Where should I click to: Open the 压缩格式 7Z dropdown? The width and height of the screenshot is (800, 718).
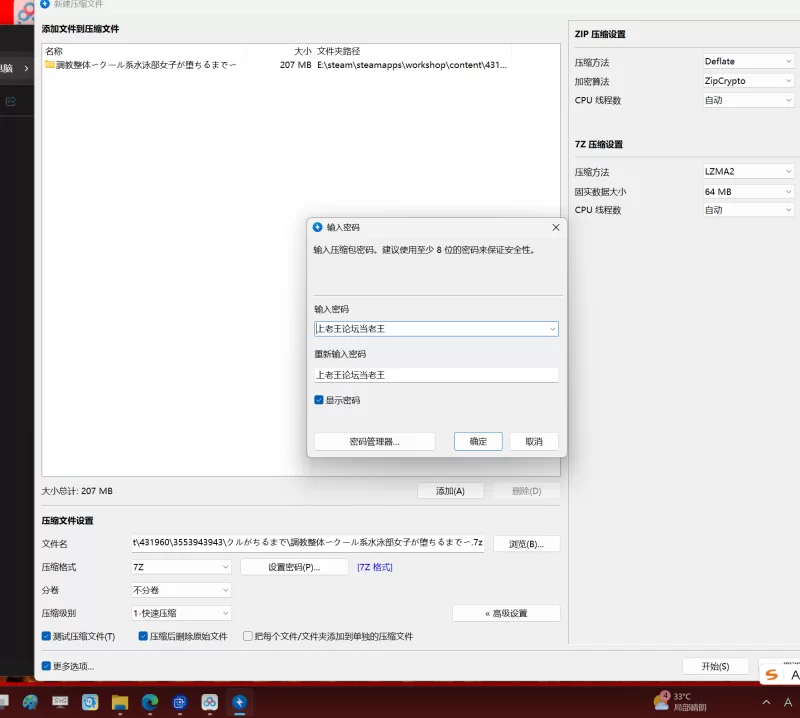(x=181, y=567)
